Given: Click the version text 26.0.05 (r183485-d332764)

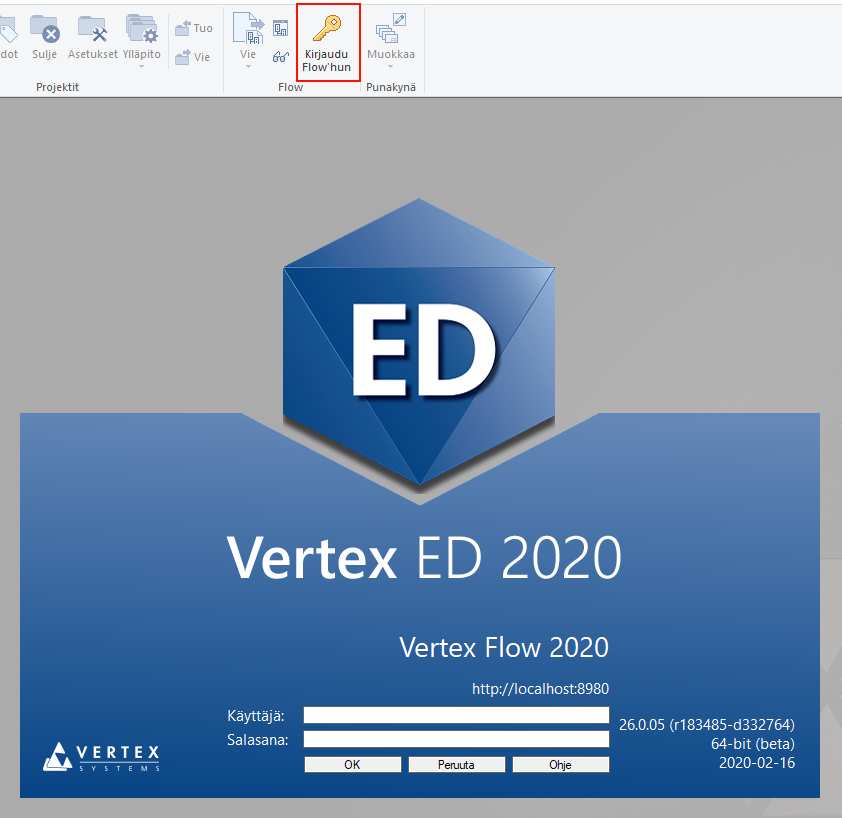Looking at the screenshot, I should 707,725.
